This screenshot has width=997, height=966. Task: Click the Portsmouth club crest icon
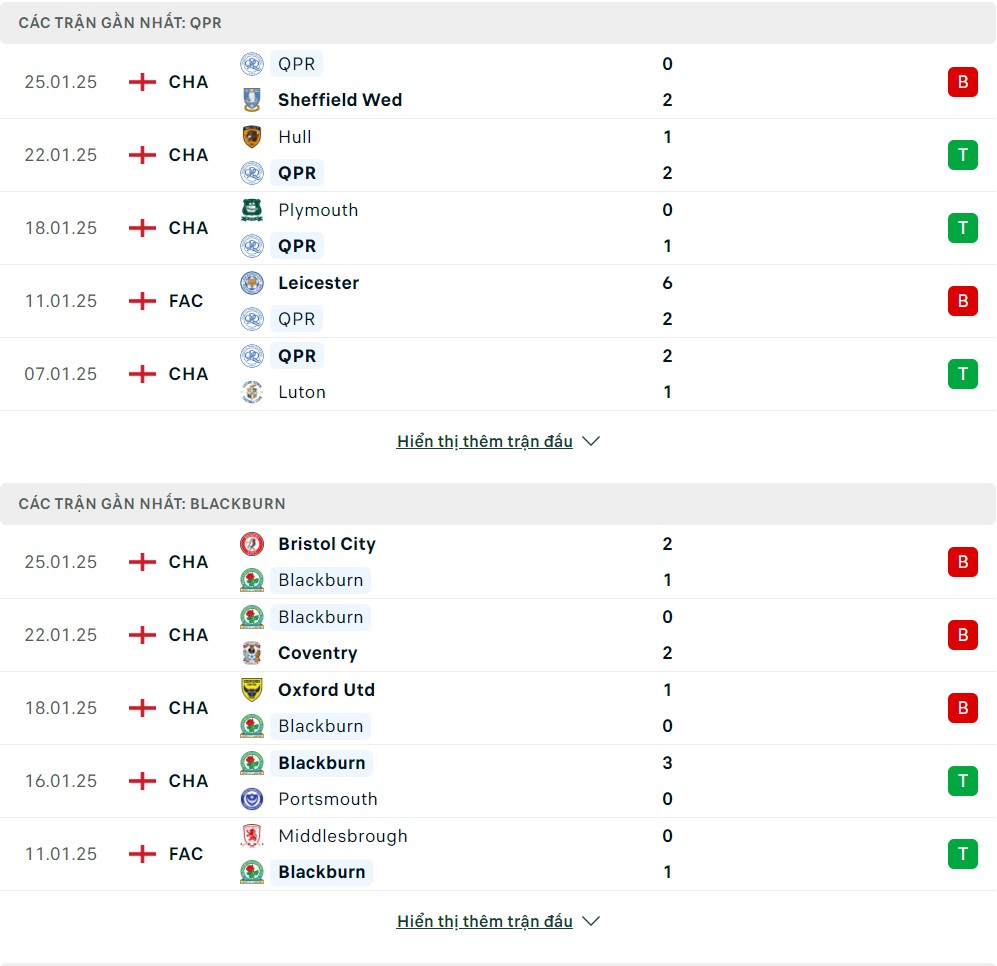[252, 799]
